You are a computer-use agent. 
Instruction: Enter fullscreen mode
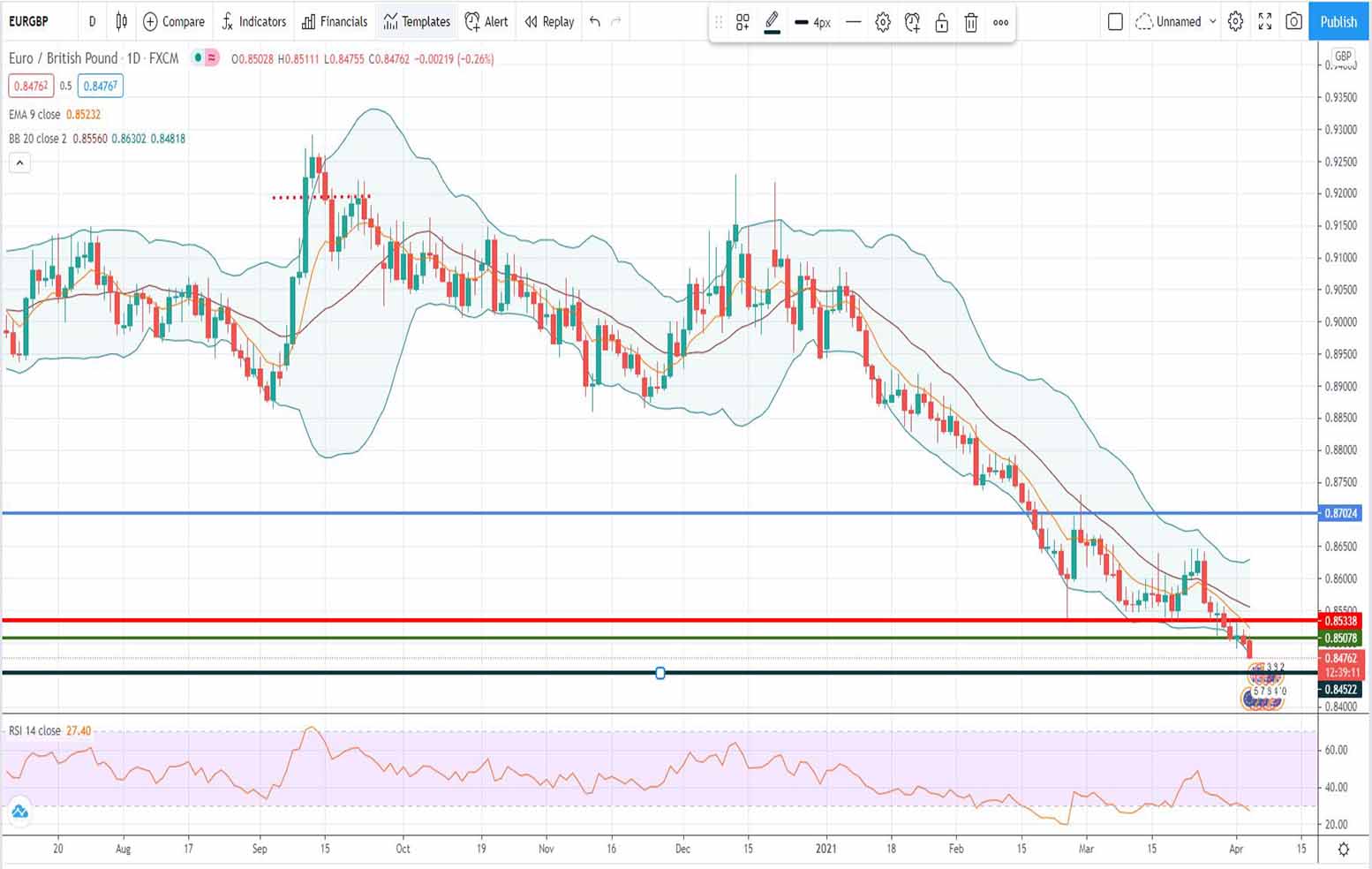point(1264,21)
